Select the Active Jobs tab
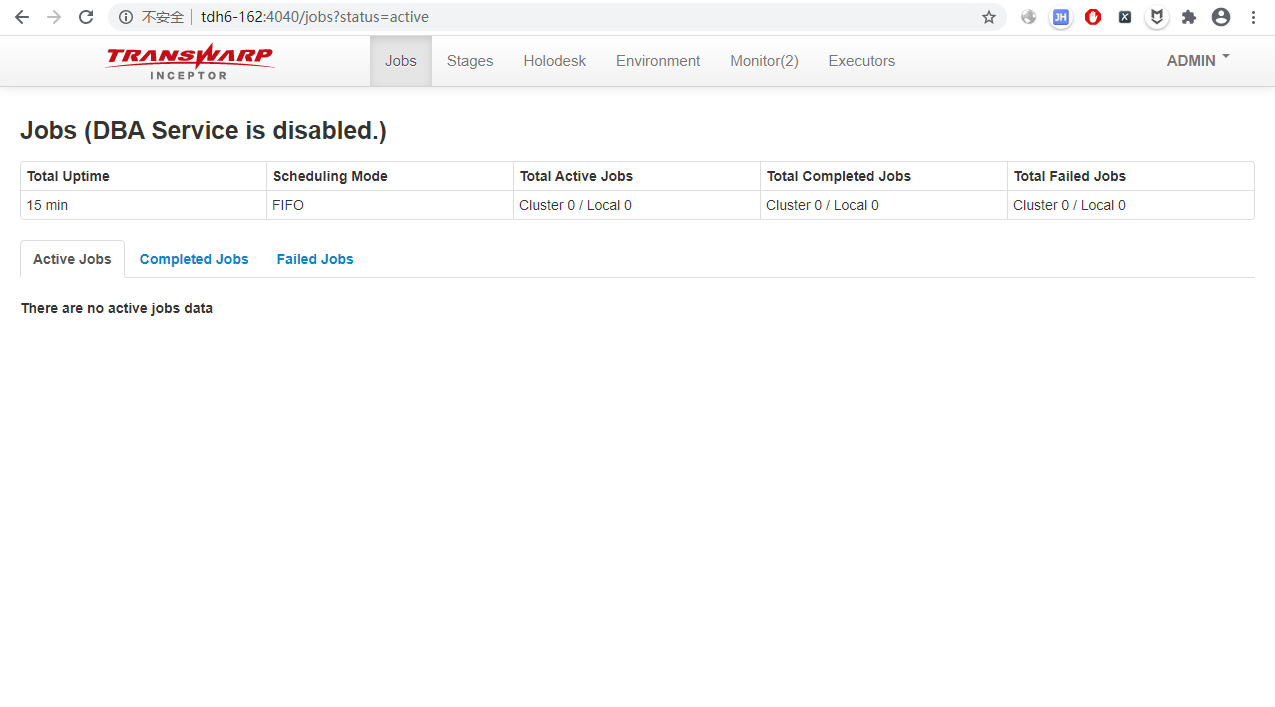 pos(72,259)
